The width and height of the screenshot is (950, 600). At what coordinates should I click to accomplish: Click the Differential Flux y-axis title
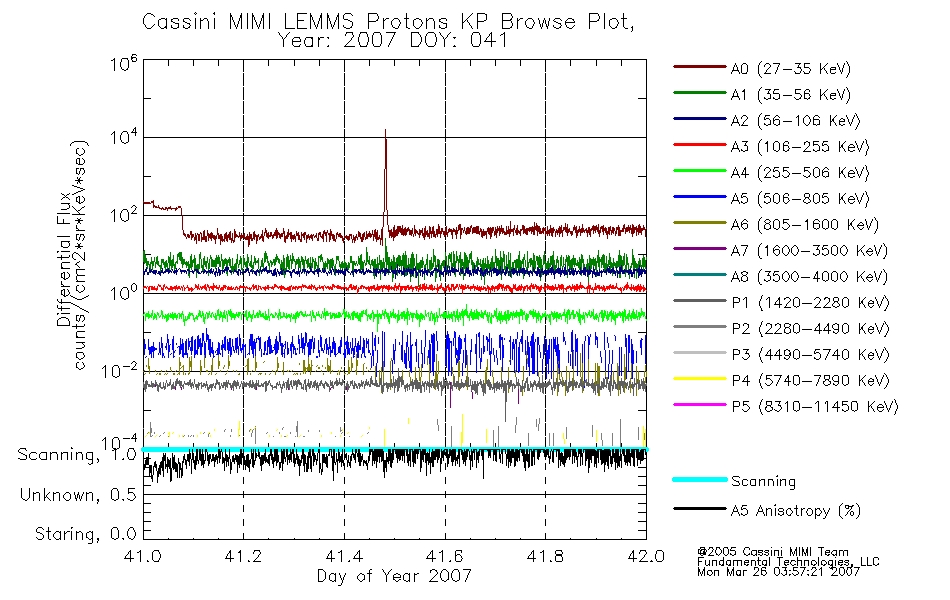coord(64,259)
